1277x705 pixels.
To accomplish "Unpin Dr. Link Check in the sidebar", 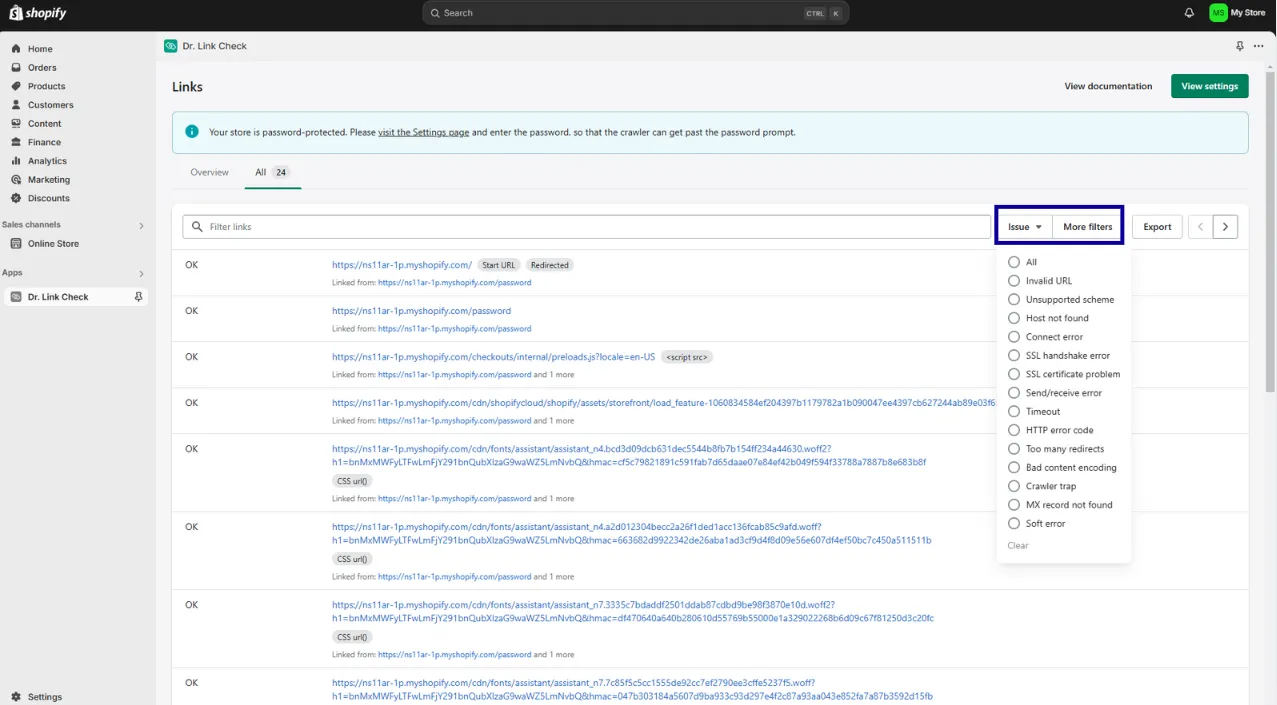I will pyautogui.click(x=138, y=297).
